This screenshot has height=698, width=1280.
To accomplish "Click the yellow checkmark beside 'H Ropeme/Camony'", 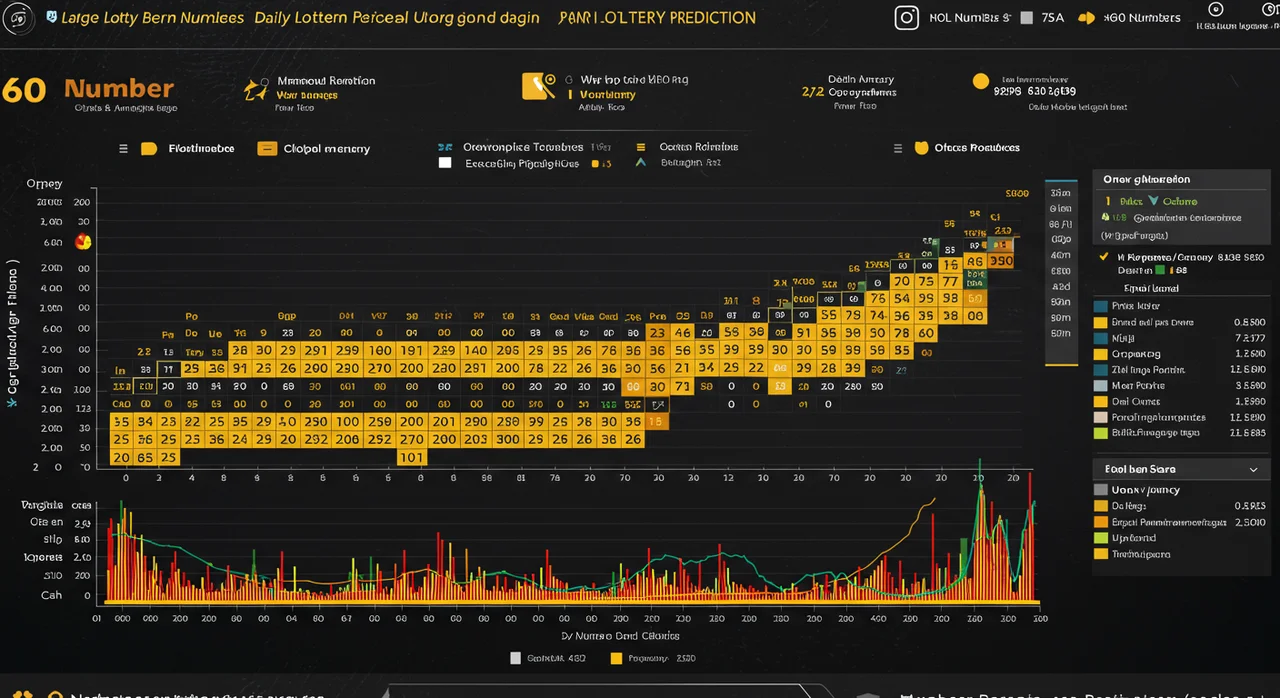I will [1104, 256].
